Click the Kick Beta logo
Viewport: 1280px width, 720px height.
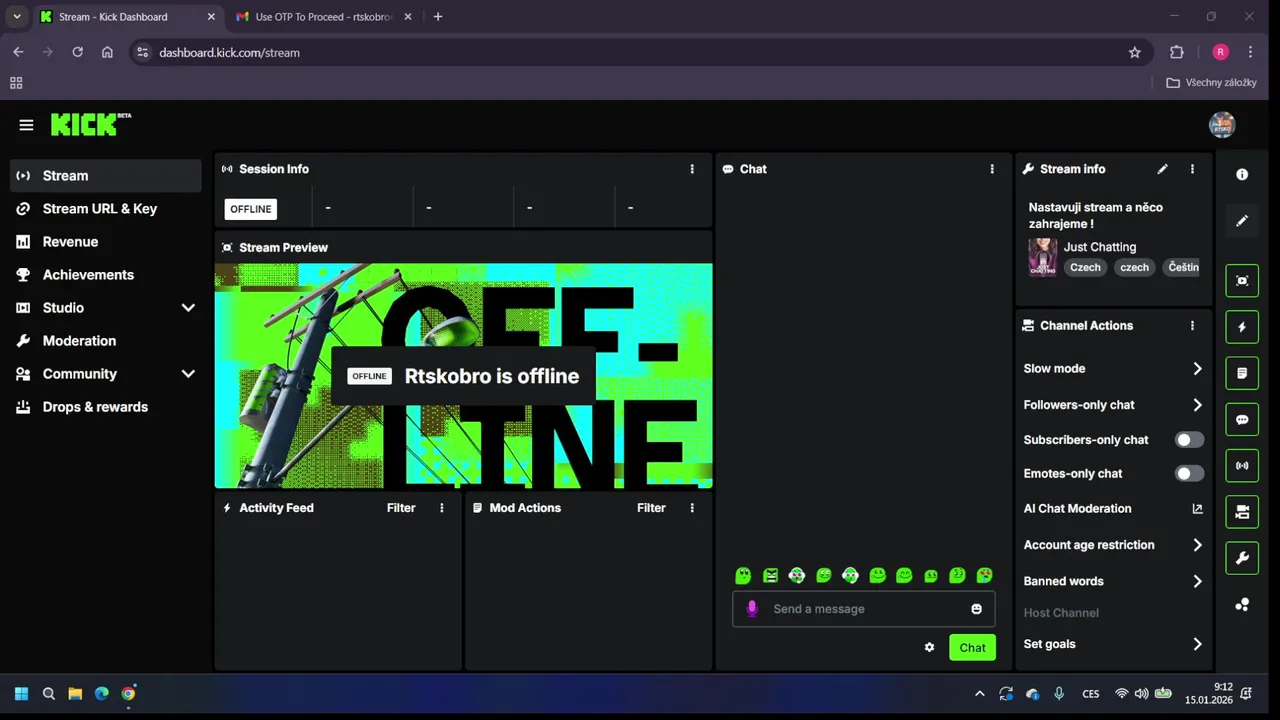pos(91,124)
